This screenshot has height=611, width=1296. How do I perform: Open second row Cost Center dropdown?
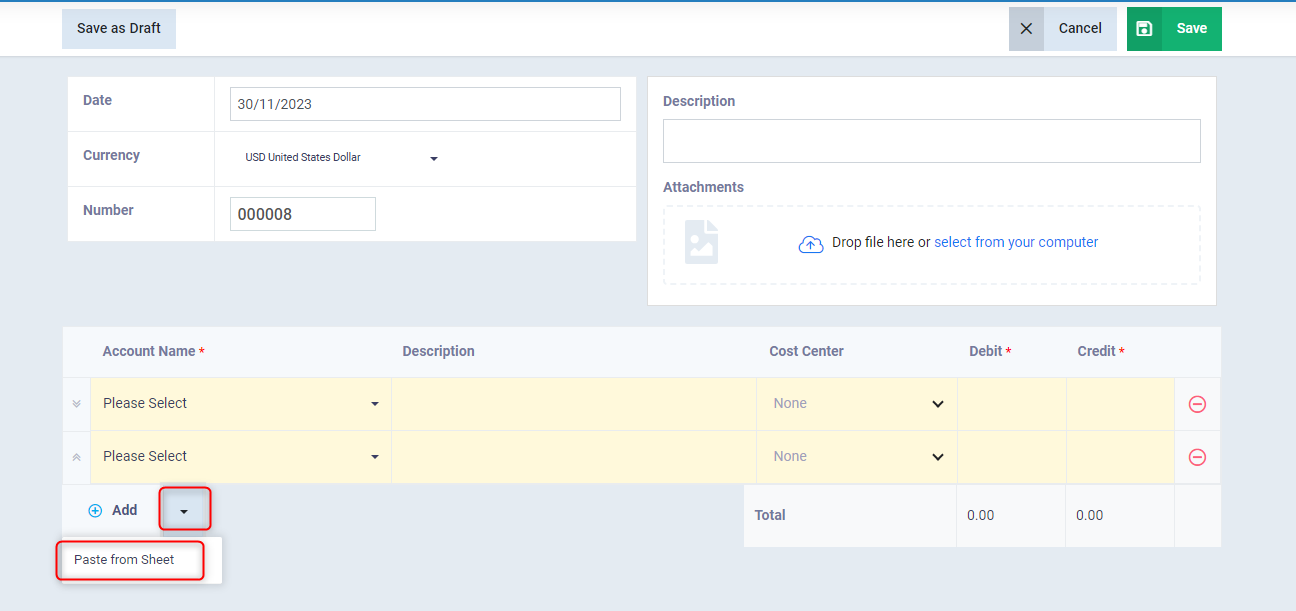pos(857,457)
